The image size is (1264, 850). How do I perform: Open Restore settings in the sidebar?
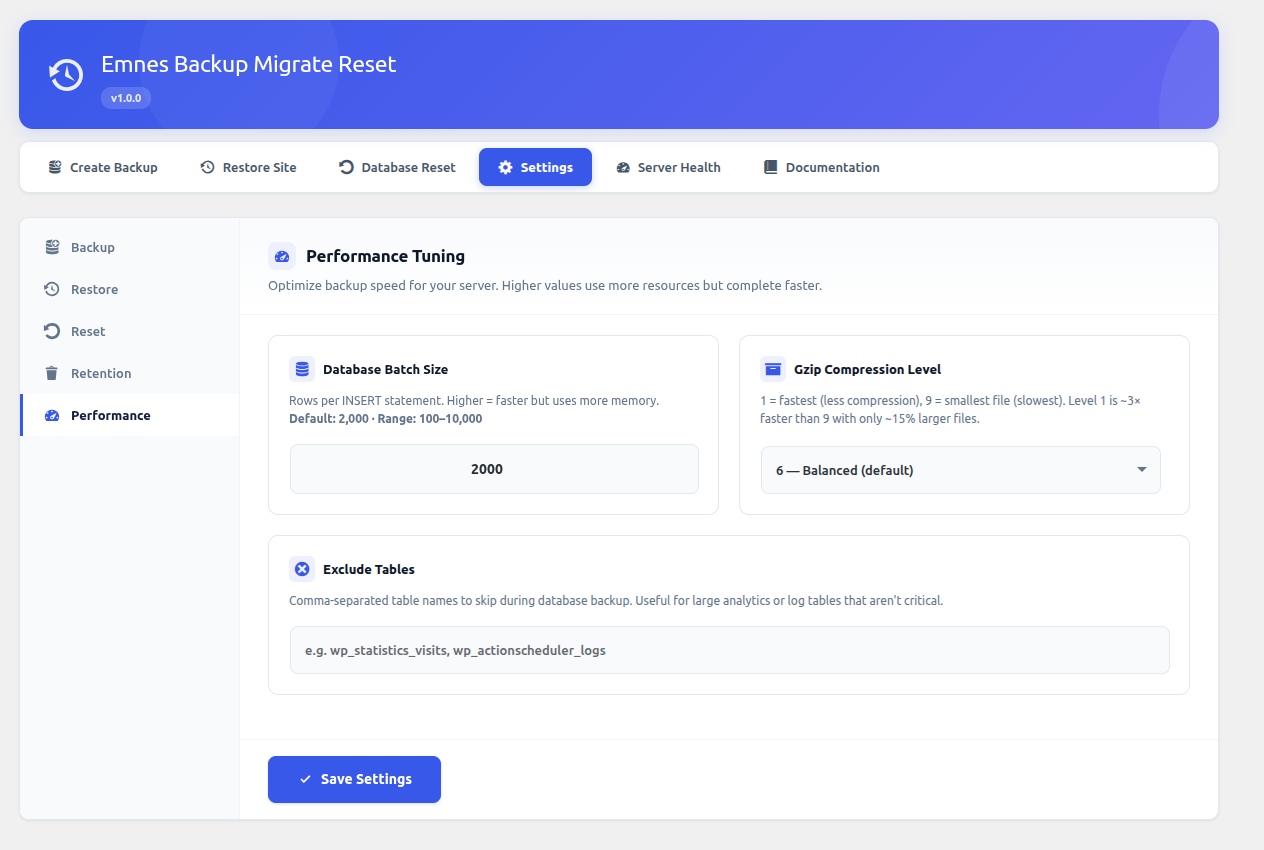coord(130,289)
